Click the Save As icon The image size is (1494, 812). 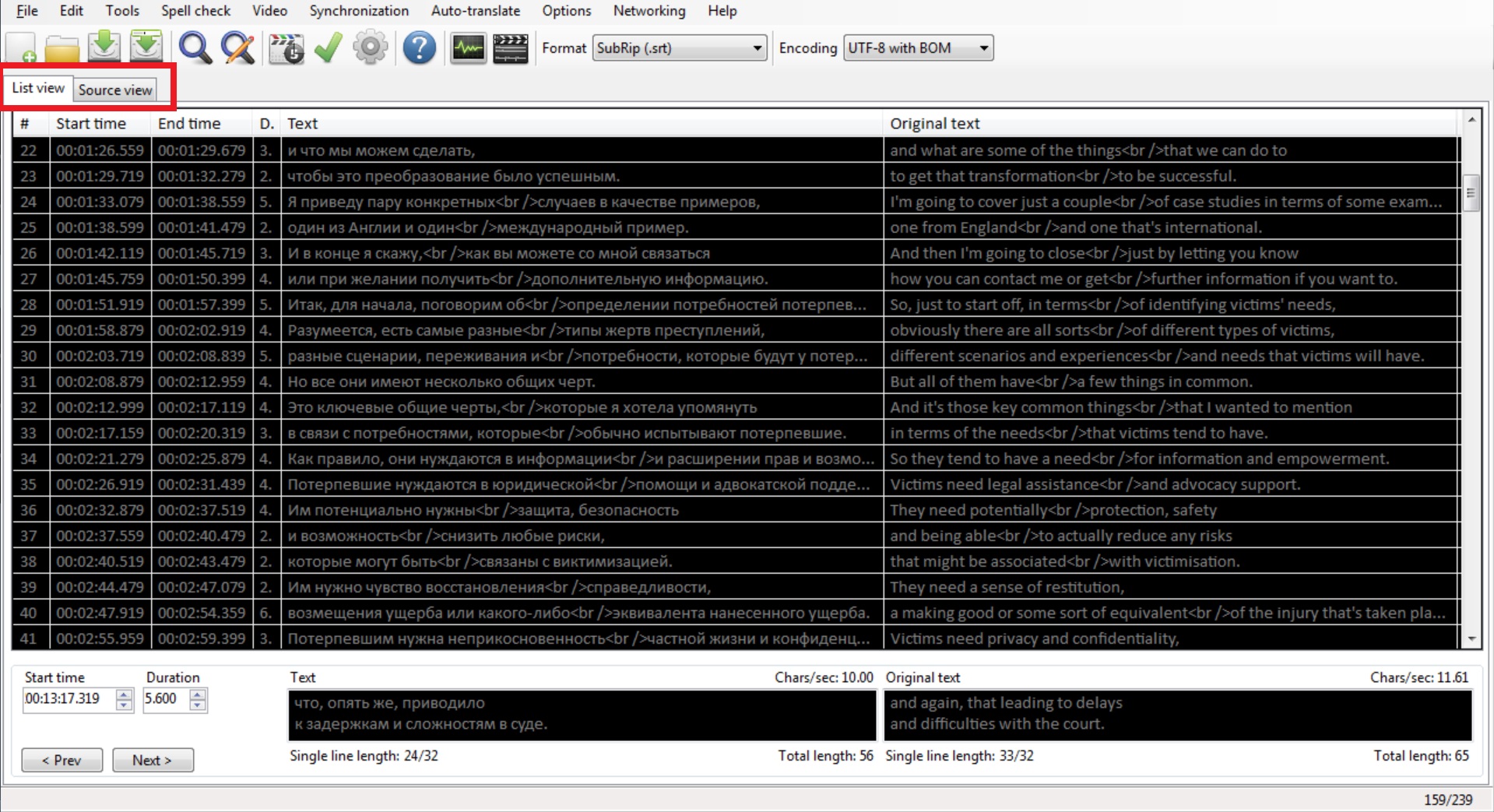(x=146, y=47)
